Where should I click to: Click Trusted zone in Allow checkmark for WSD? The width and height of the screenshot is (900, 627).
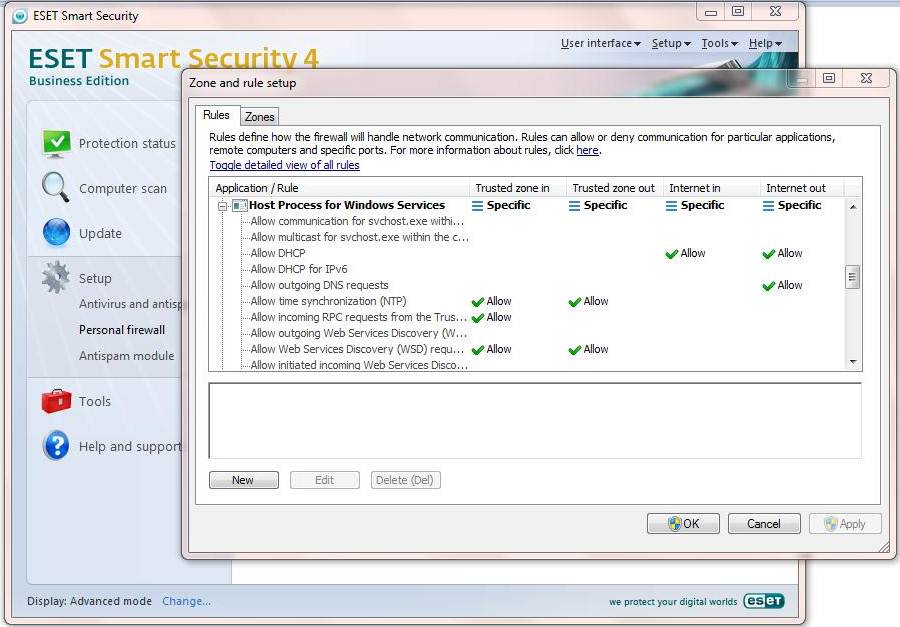[478, 350]
